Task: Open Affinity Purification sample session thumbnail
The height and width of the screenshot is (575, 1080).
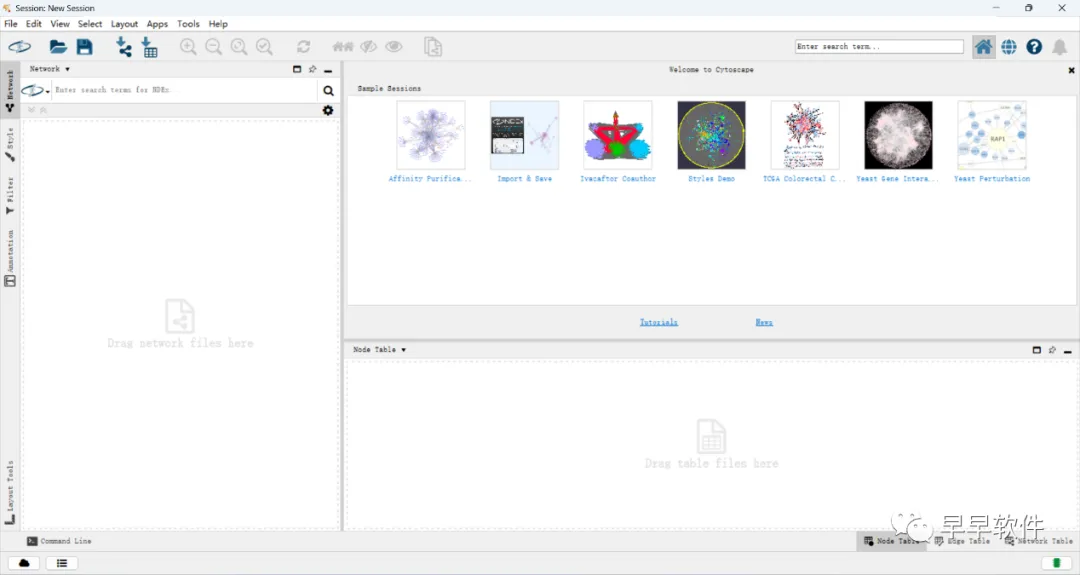Action: [x=430, y=135]
